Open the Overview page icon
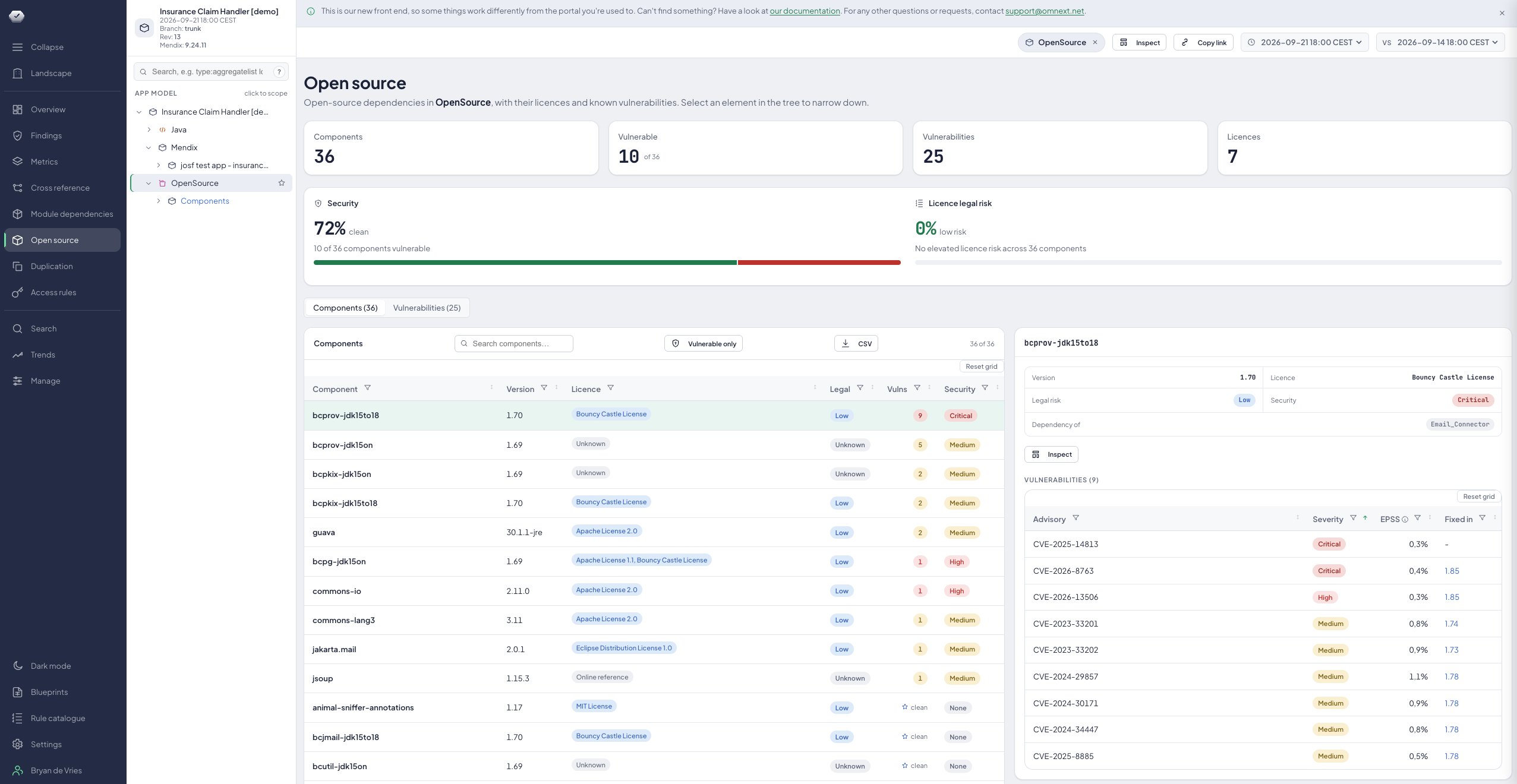The height and width of the screenshot is (784, 1517). click(18, 109)
